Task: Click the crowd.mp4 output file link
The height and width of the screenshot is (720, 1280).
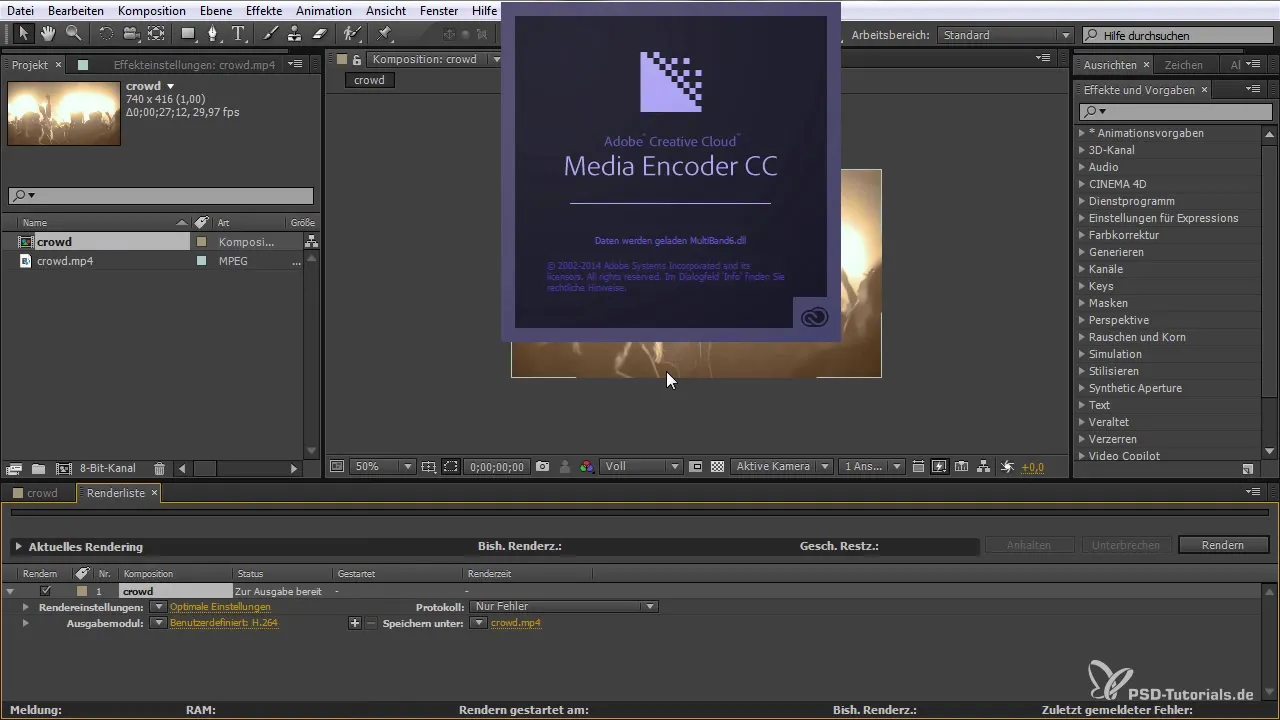Action: pyautogui.click(x=516, y=623)
